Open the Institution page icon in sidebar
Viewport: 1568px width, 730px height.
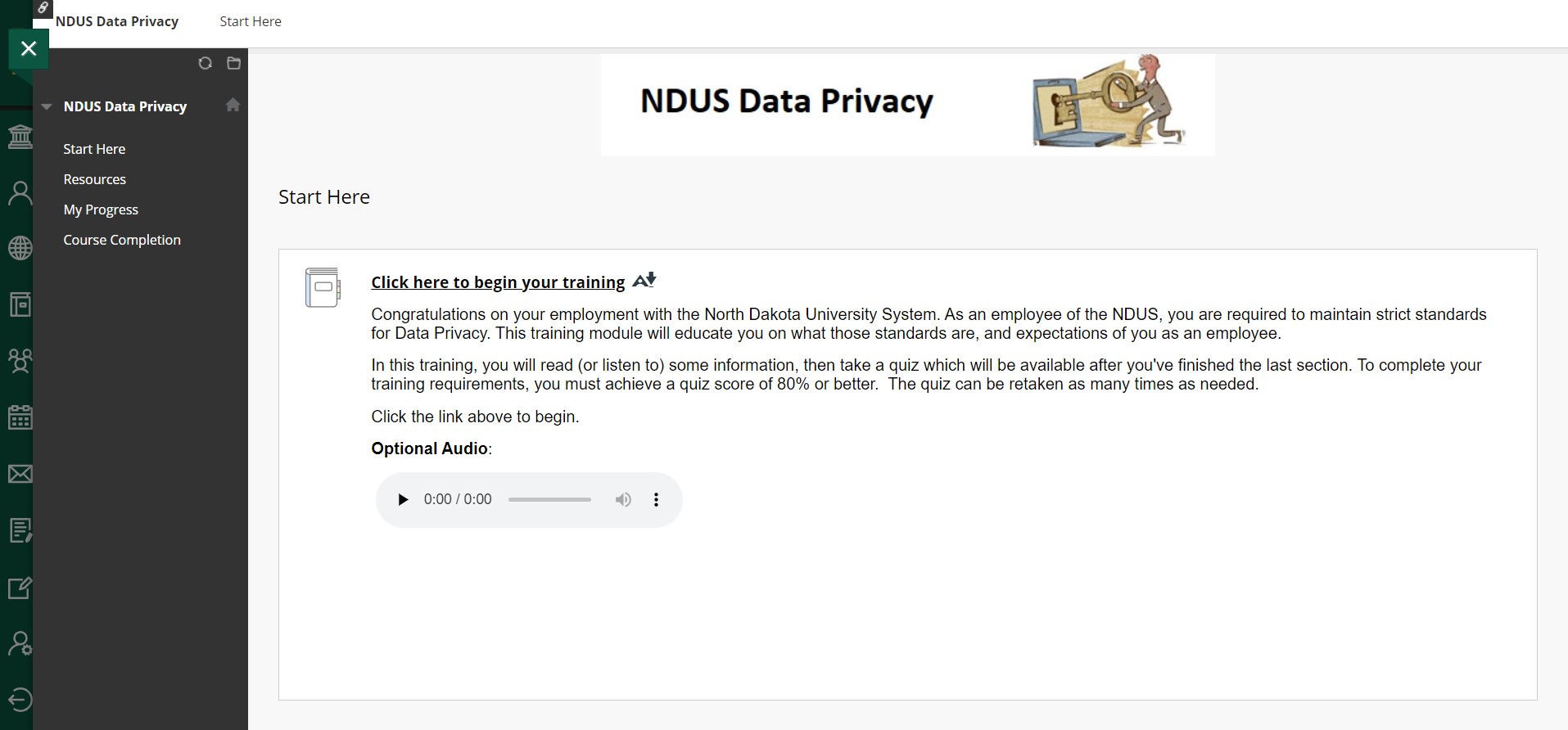click(x=20, y=137)
